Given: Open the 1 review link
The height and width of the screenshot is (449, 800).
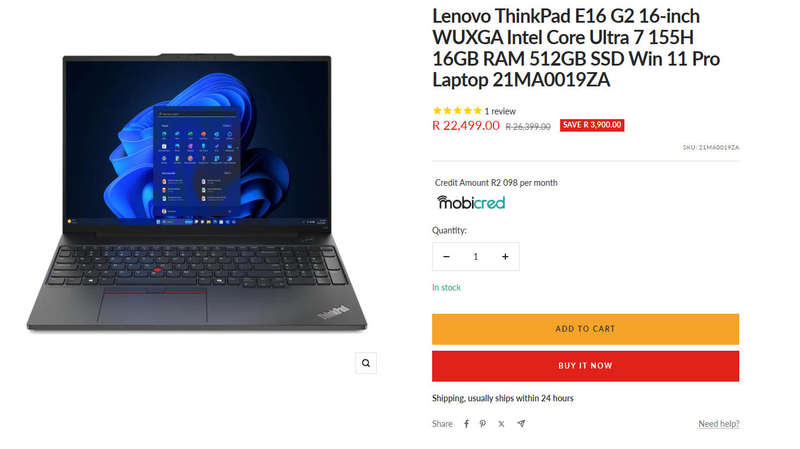Looking at the screenshot, I should (x=500, y=111).
